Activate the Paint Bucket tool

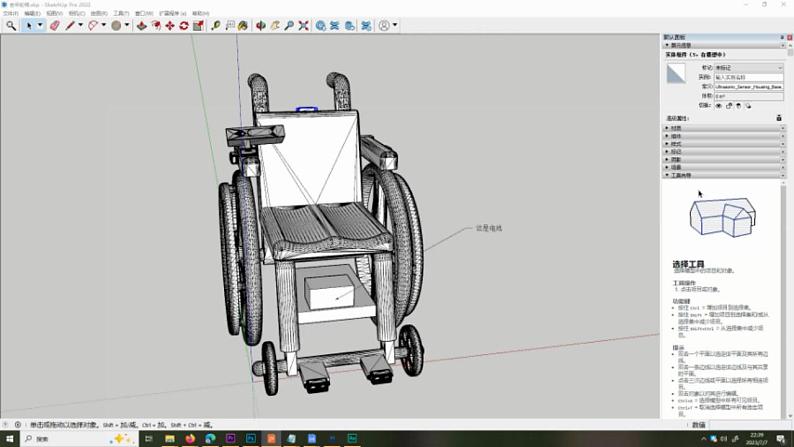tap(243, 25)
